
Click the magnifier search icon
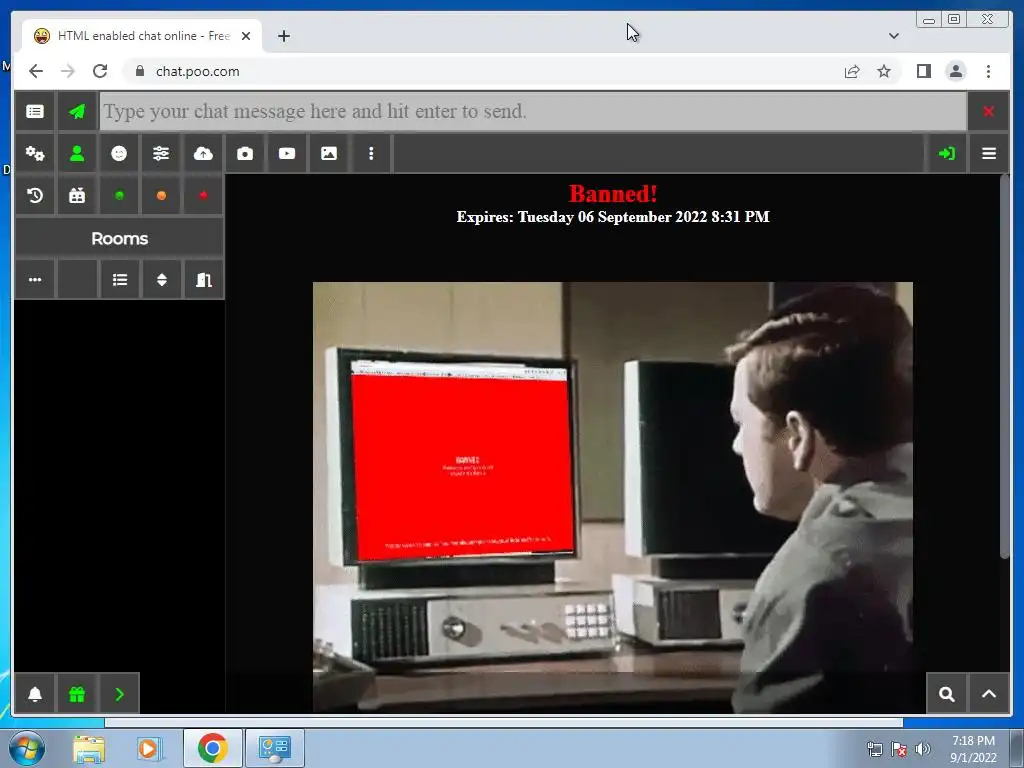point(946,694)
